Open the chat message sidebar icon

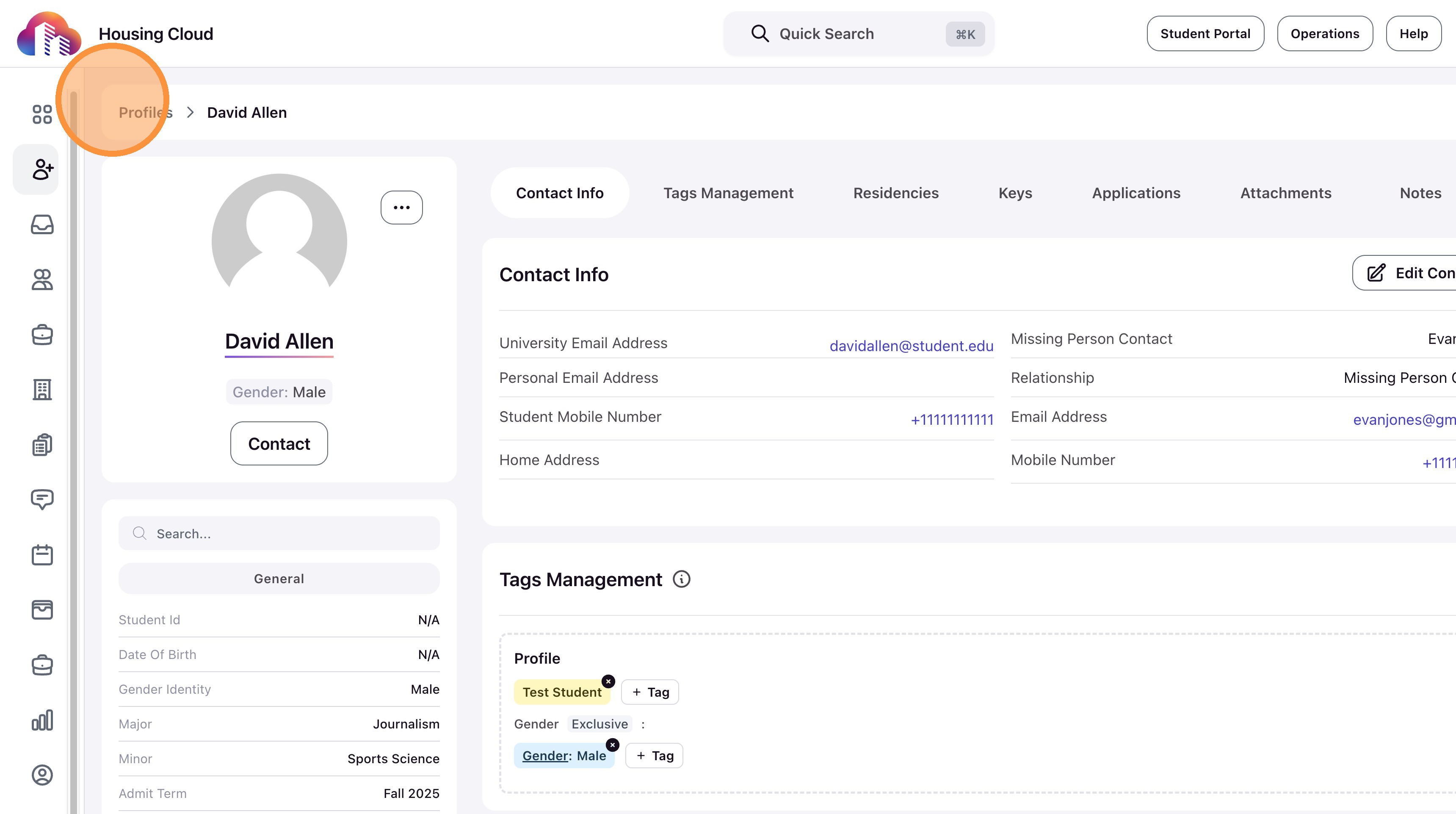coord(42,499)
